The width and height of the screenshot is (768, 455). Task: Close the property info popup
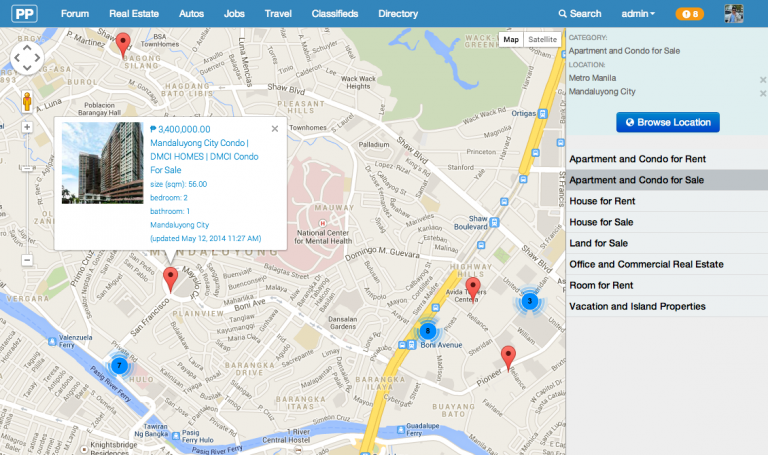[x=275, y=129]
